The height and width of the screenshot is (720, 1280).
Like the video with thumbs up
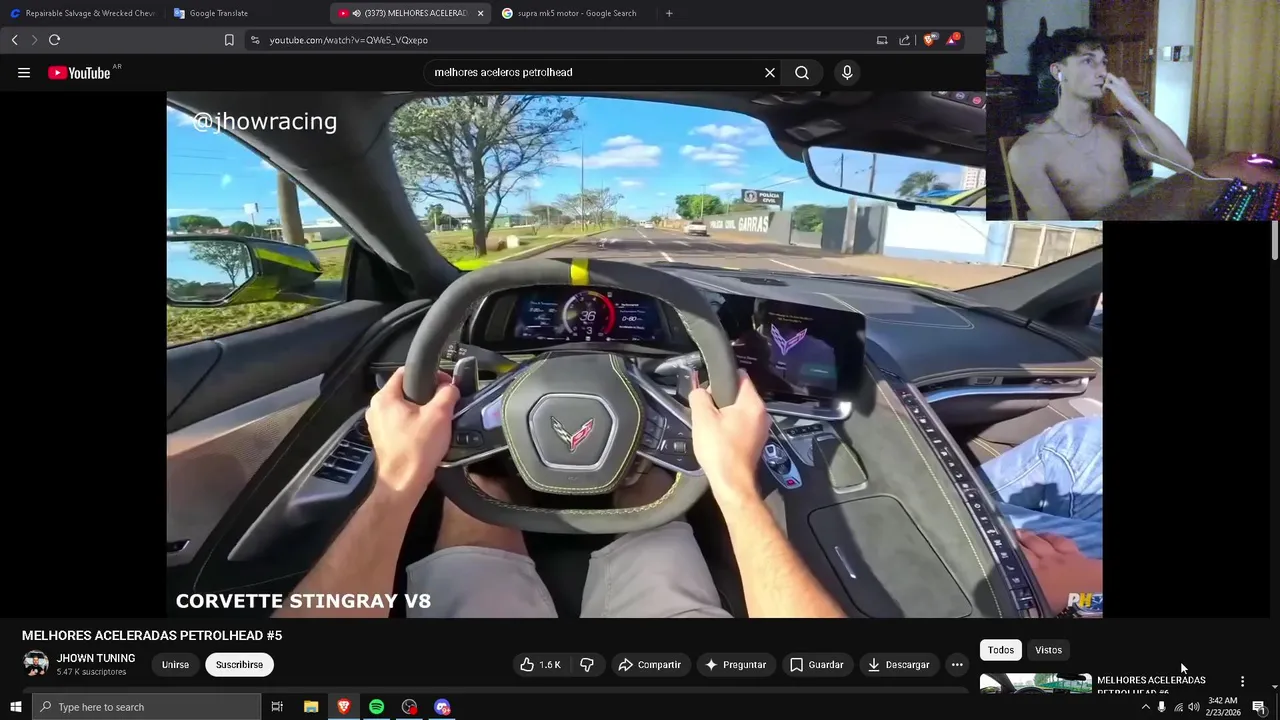(540, 664)
